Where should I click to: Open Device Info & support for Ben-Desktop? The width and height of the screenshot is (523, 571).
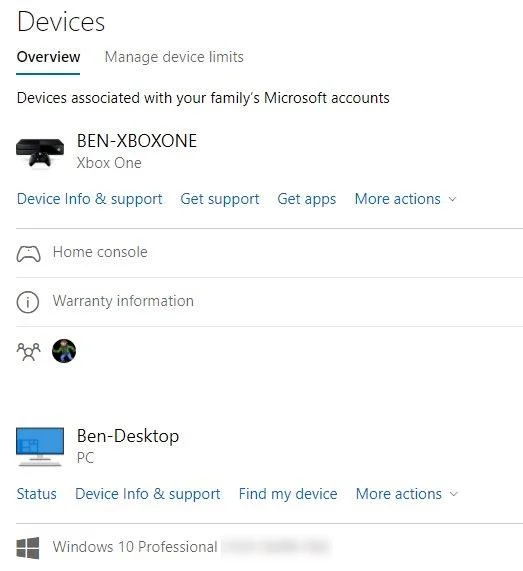point(148,494)
